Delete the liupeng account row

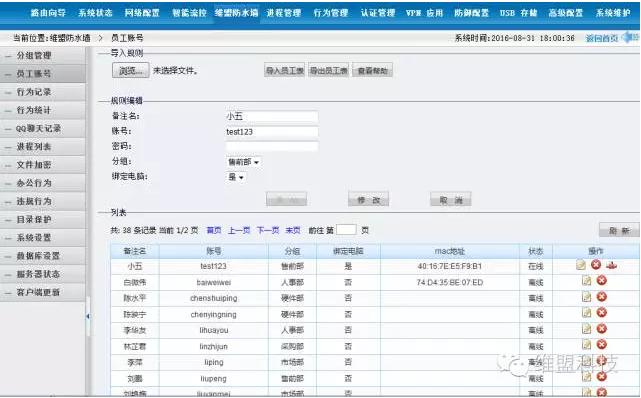[x=601, y=376]
